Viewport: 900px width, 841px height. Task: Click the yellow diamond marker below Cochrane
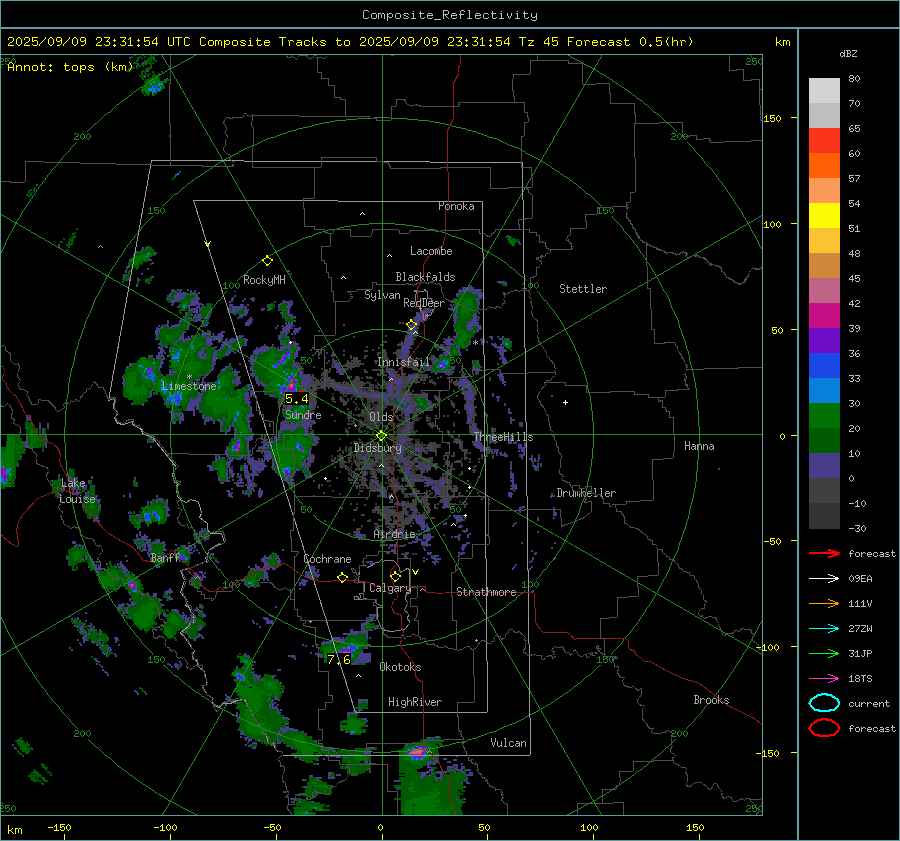point(343,578)
